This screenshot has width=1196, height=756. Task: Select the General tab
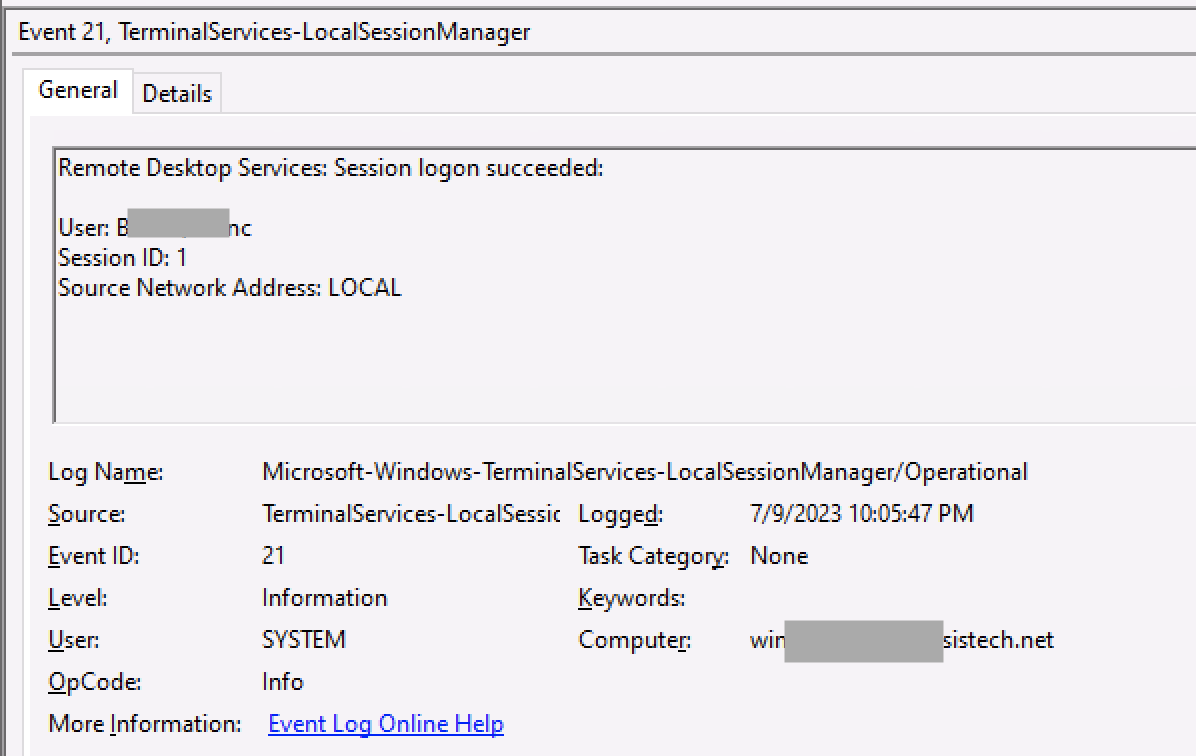pos(78,90)
